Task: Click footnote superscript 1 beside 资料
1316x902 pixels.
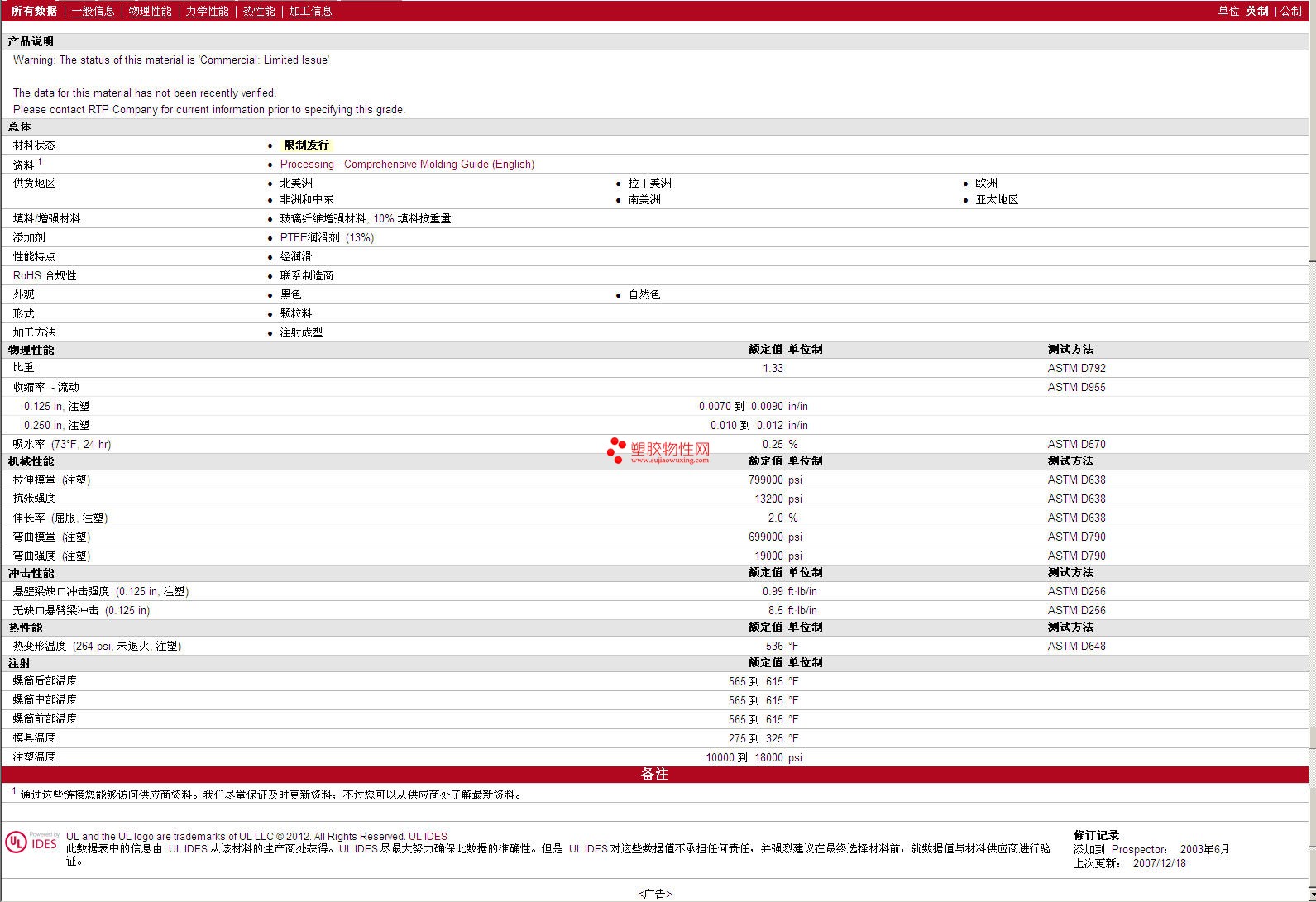Action: click(x=40, y=161)
